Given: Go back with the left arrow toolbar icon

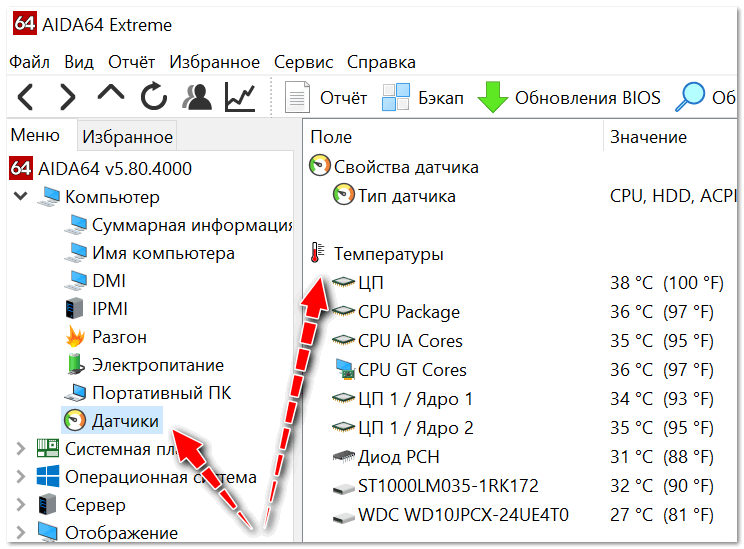Looking at the screenshot, I should [x=26, y=97].
